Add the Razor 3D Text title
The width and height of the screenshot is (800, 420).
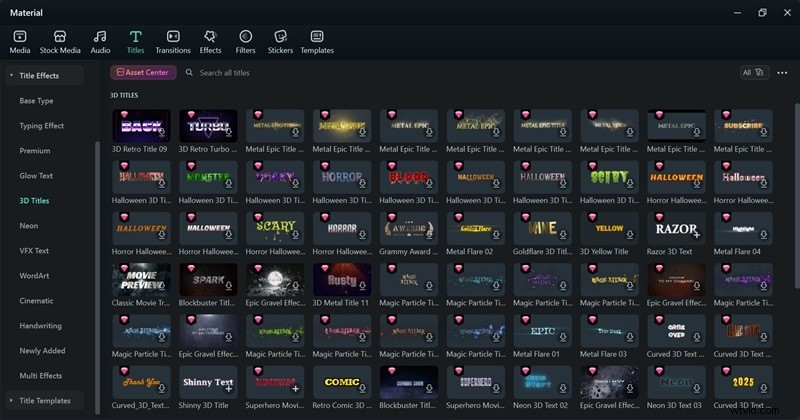(696, 235)
